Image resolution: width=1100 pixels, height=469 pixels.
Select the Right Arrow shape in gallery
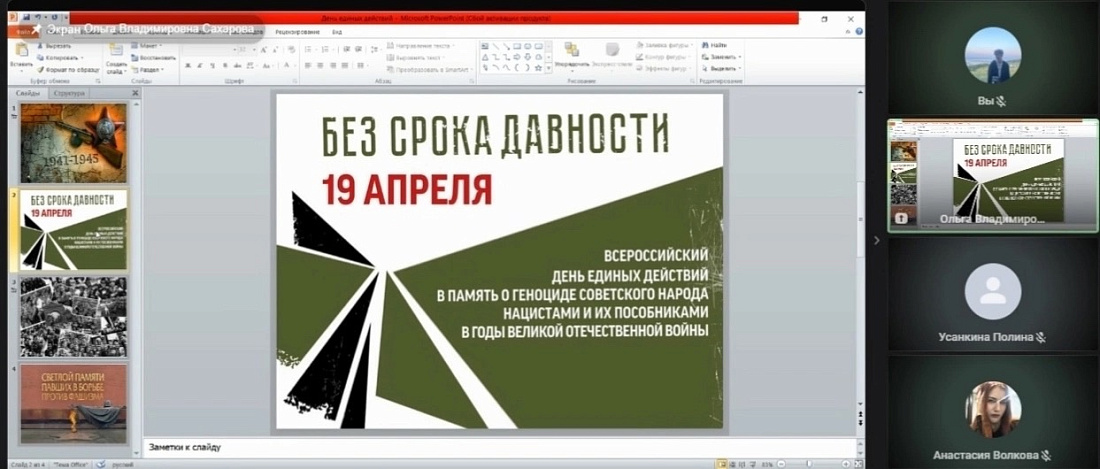pos(517,57)
